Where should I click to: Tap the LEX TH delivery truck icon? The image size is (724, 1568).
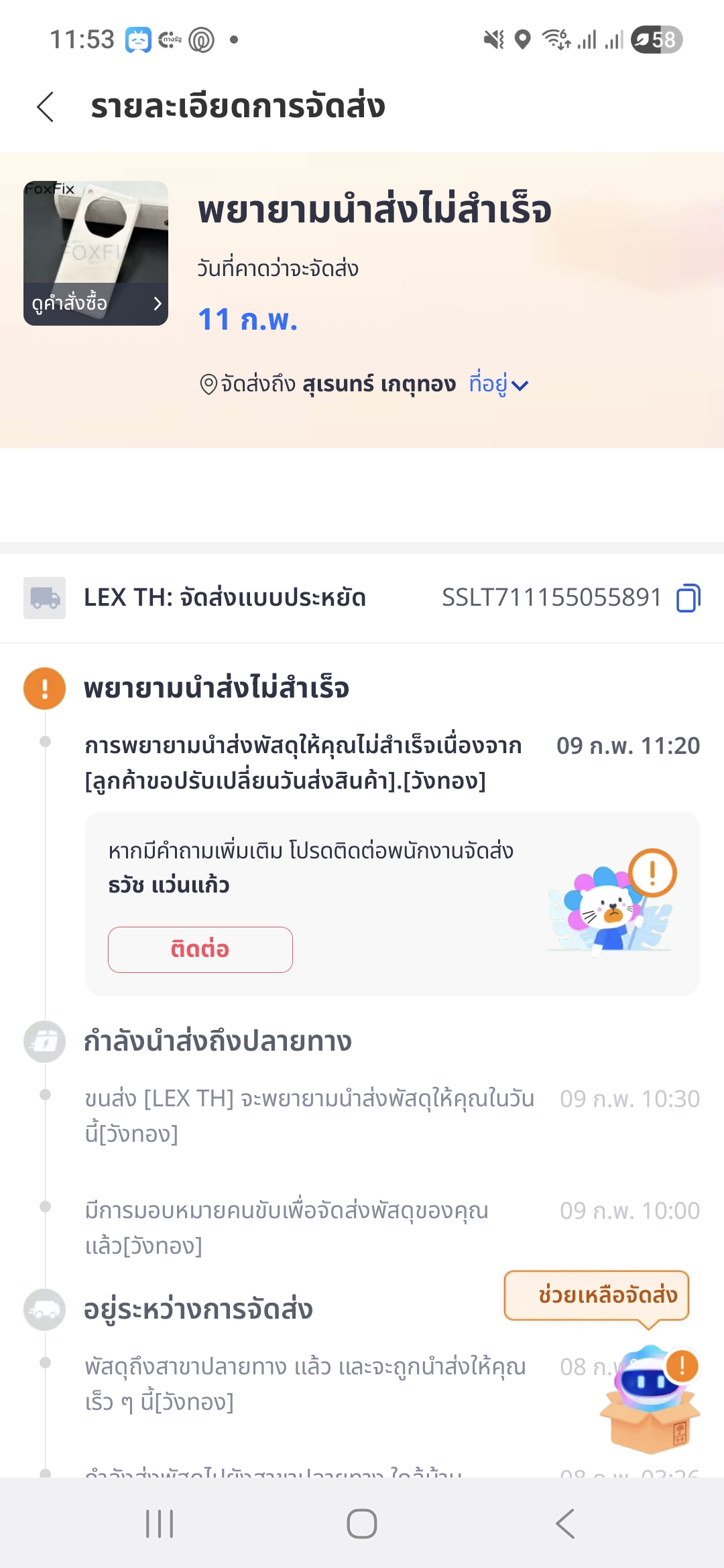pos(44,598)
